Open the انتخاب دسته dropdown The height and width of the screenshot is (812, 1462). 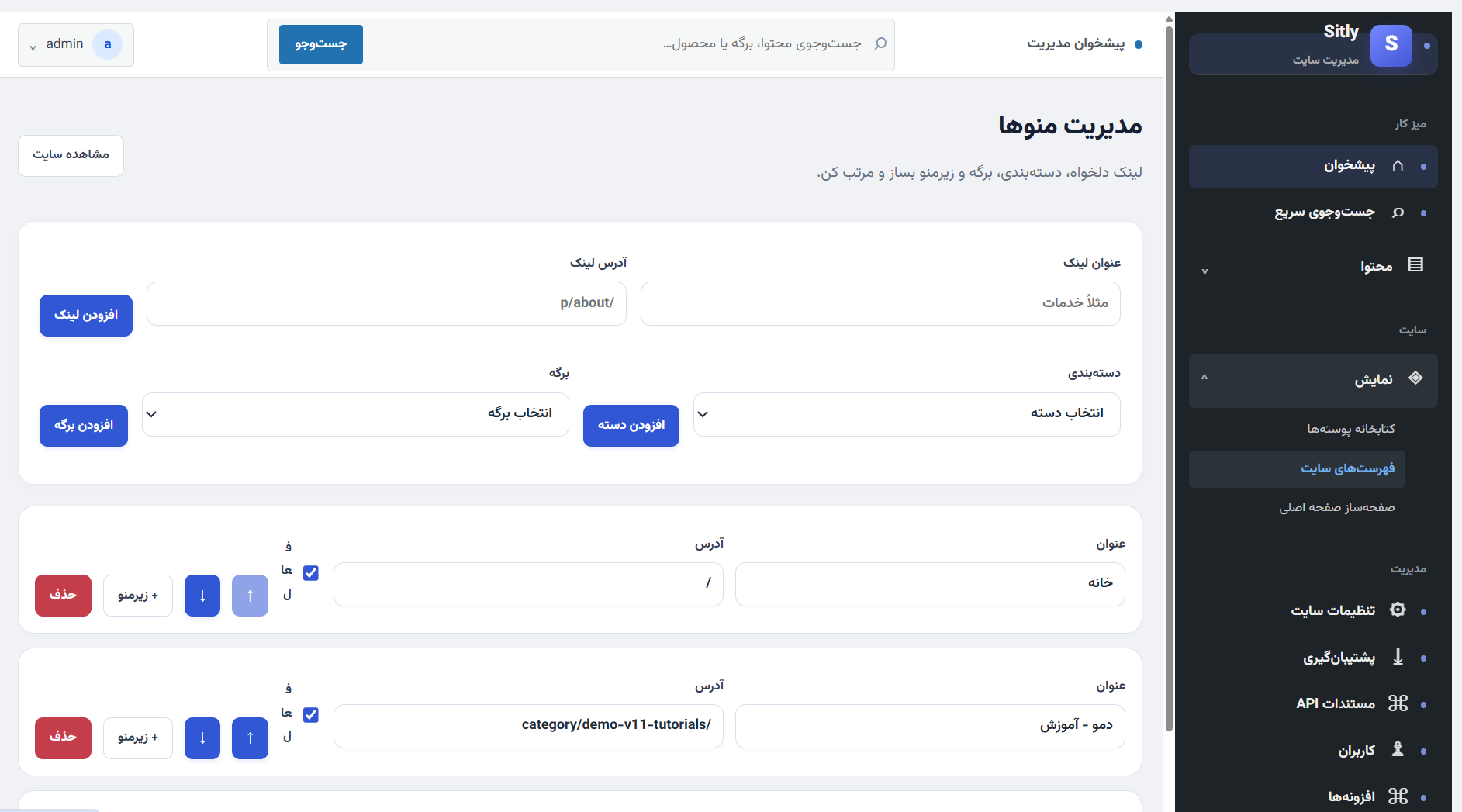click(x=907, y=414)
